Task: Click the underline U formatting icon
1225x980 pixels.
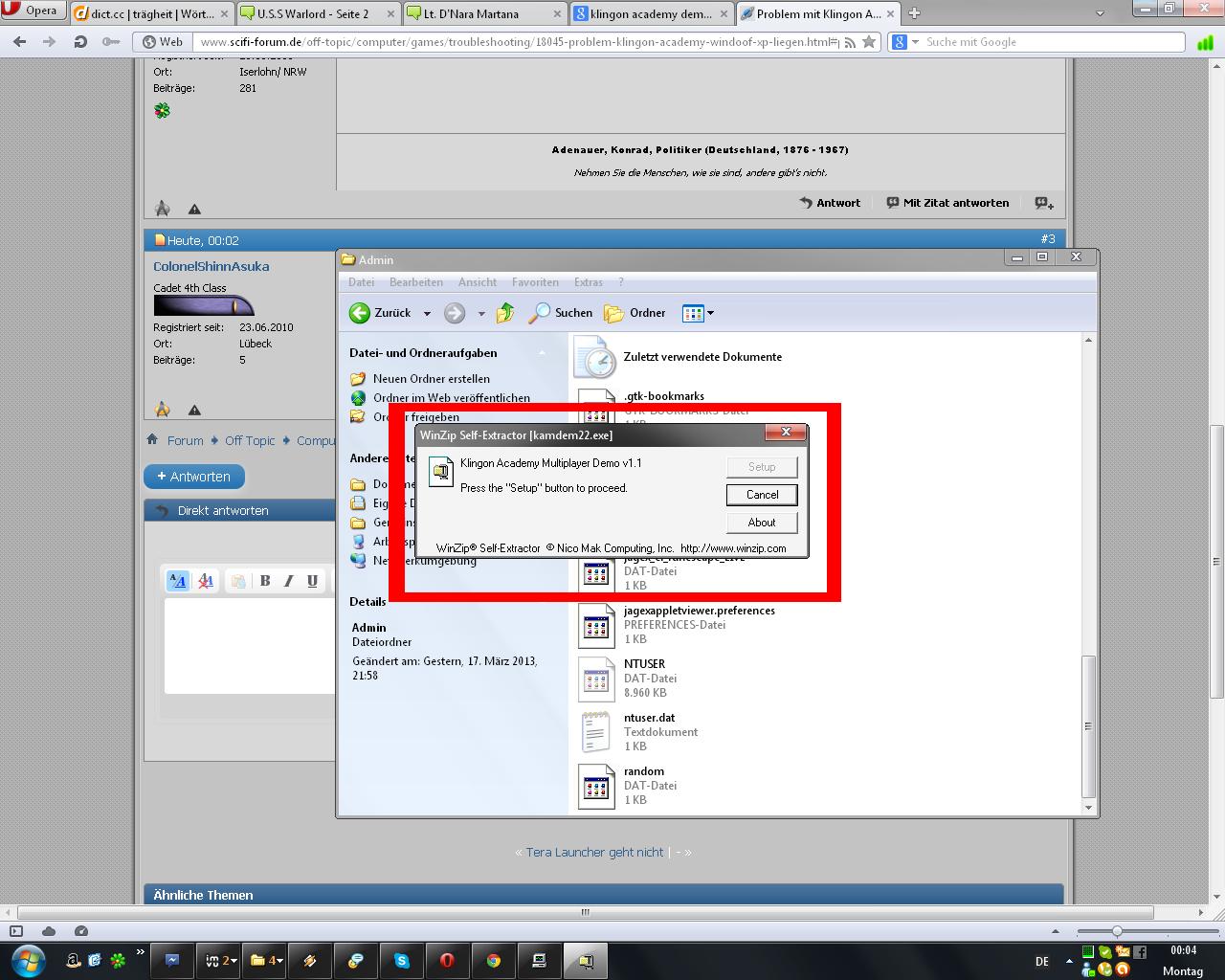Action: (312, 580)
